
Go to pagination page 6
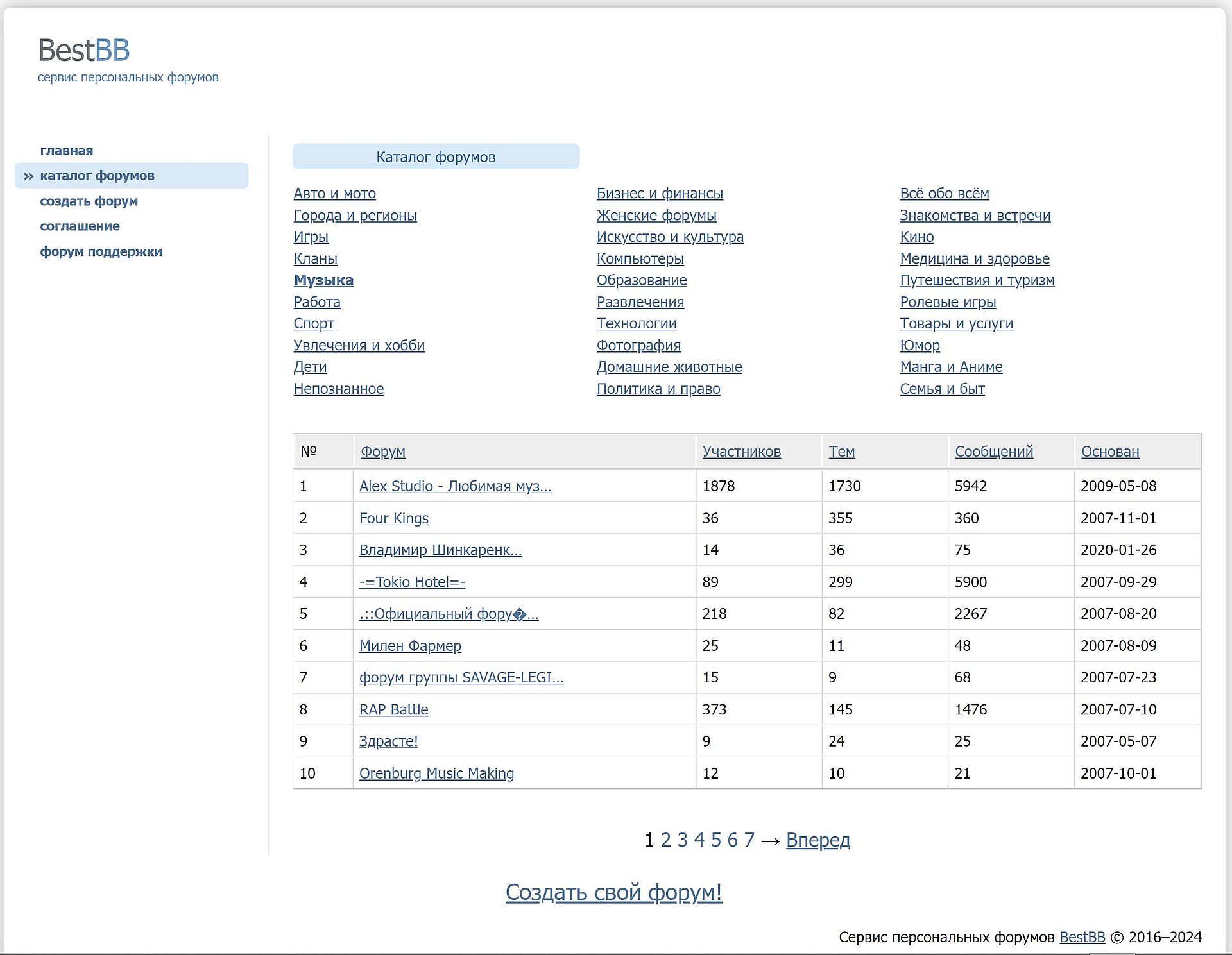pos(733,840)
